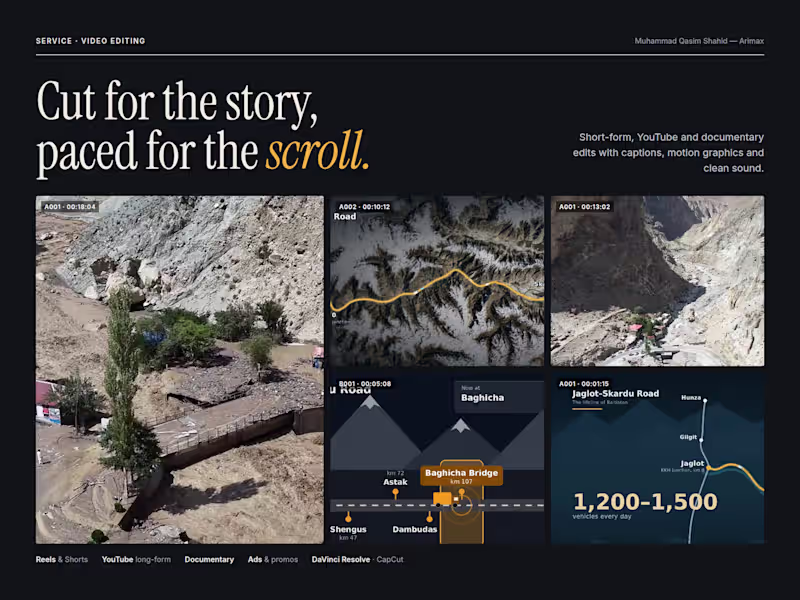Click the 'DaVinci Resolve' software label
This screenshot has height=600, width=800.
point(341,560)
